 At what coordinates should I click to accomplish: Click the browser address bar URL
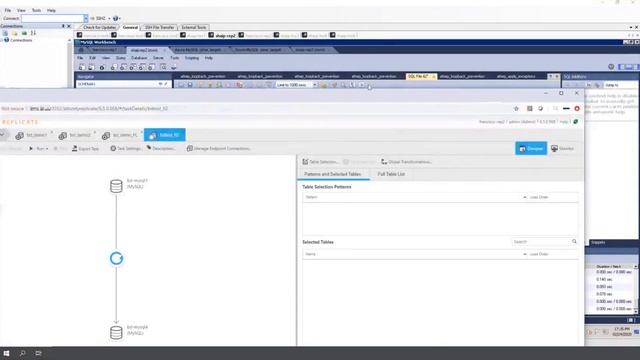pyautogui.click(x=98, y=109)
